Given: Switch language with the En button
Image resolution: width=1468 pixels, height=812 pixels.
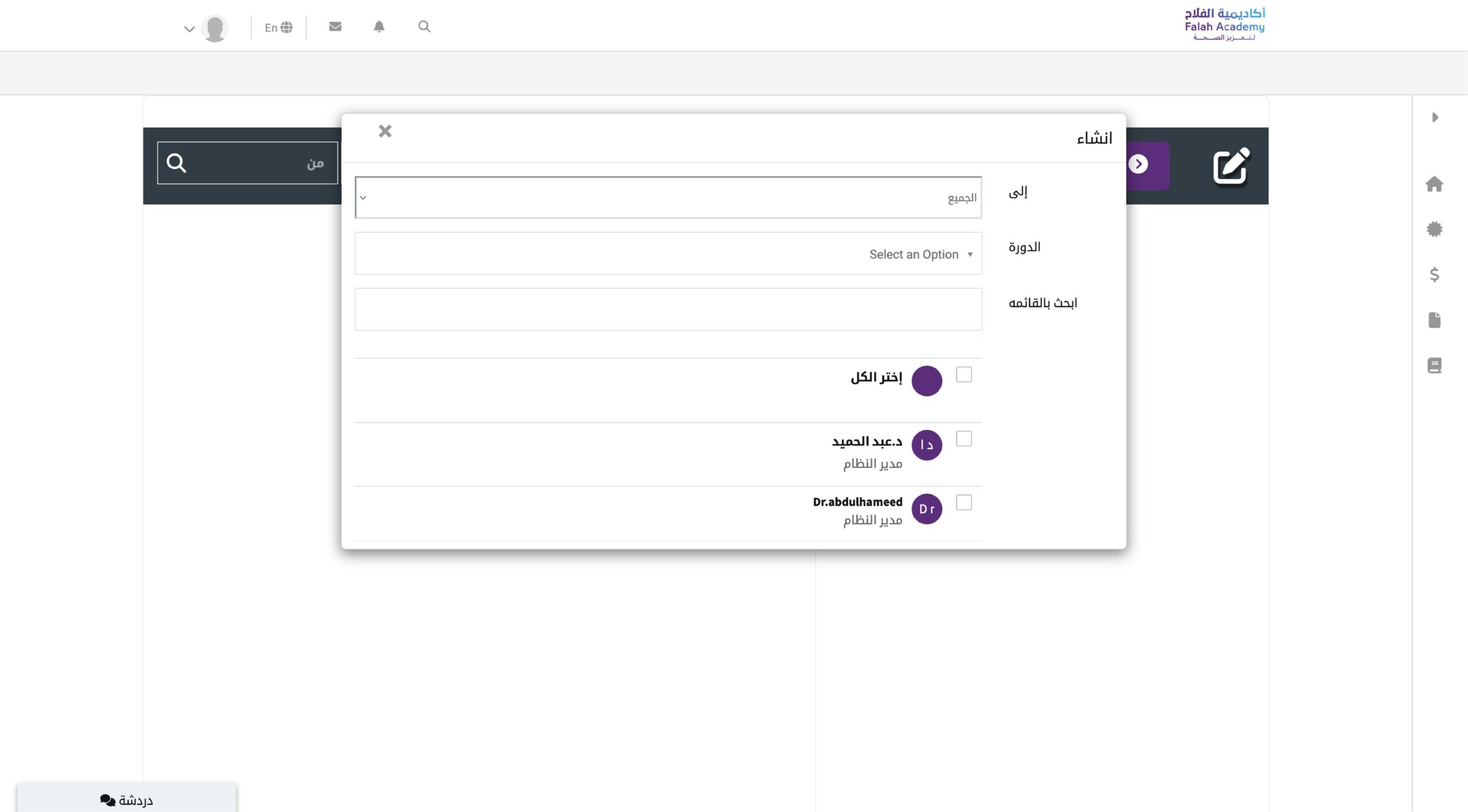Looking at the screenshot, I should click(279, 28).
